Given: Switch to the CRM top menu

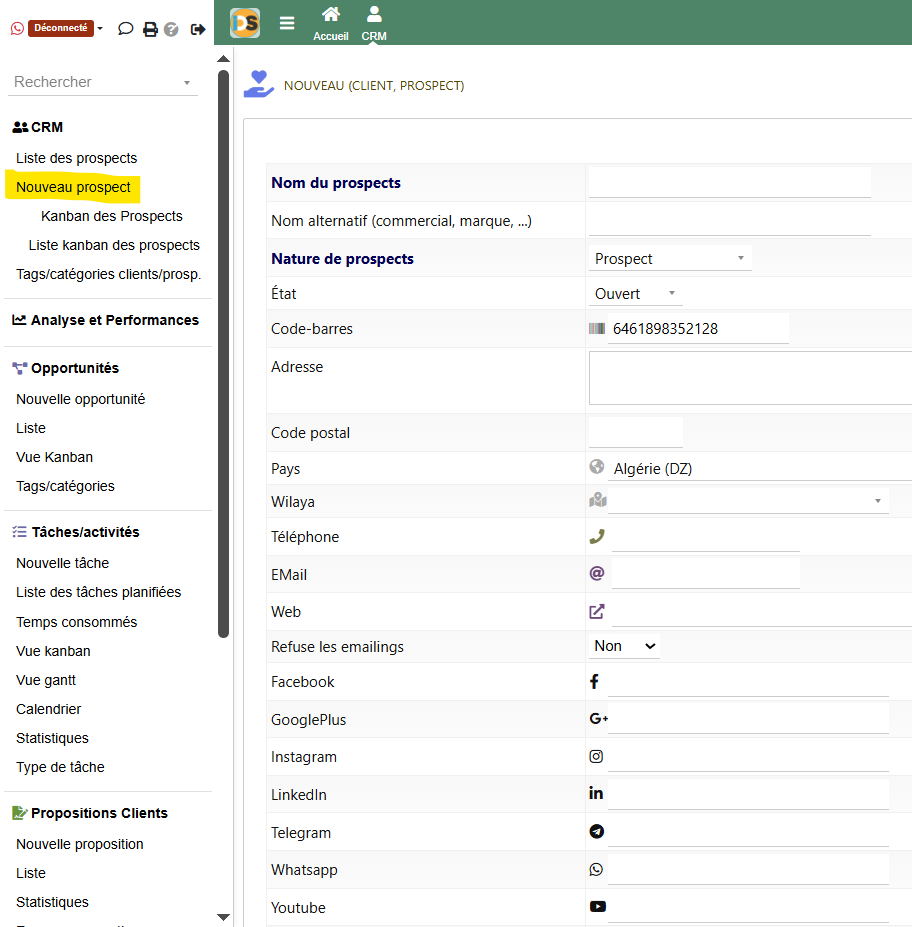Looking at the screenshot, I should [374, 23].
